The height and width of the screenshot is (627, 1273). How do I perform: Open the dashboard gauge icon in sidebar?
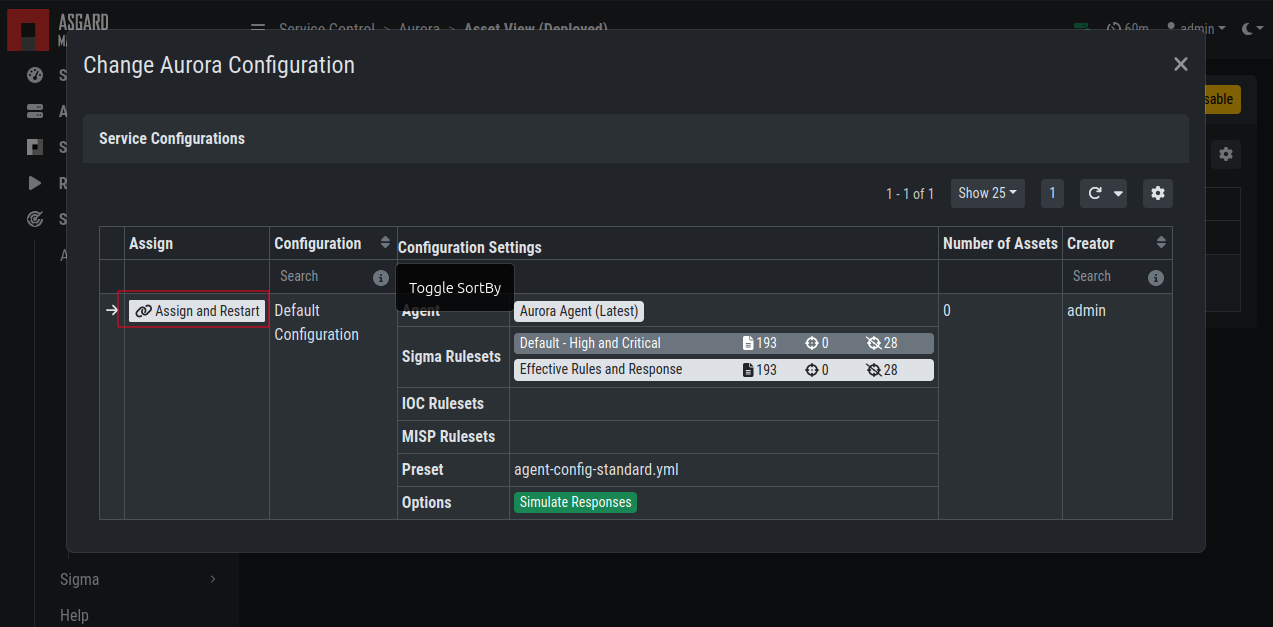pyautogui.click(x=35, y=75)
